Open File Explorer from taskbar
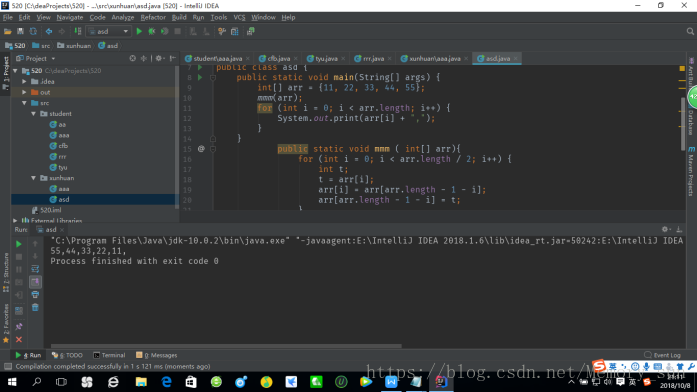 click(x=141, y=382)
